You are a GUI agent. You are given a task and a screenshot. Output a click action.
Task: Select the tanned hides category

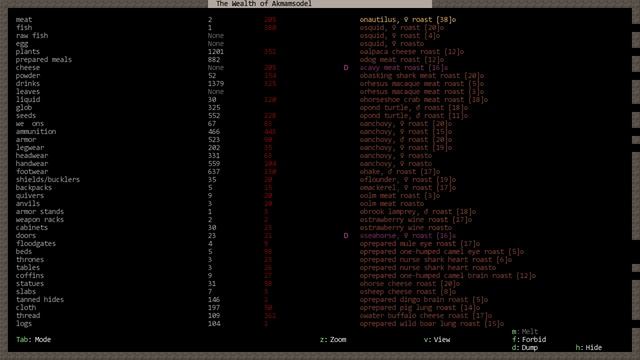click(x=40, y=300)
